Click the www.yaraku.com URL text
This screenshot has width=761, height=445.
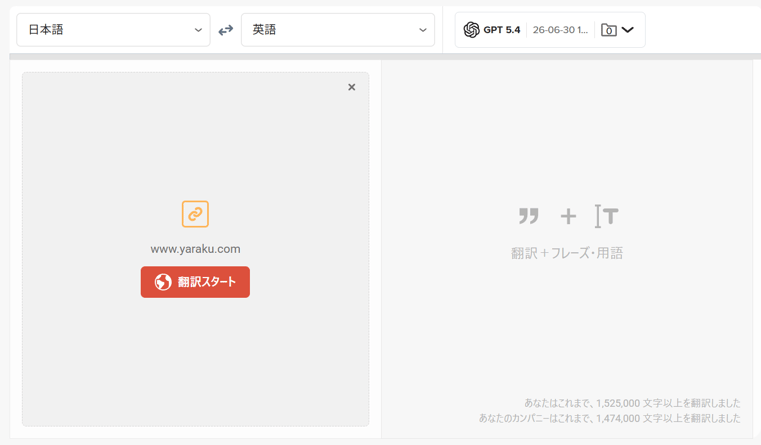pyautogui.click(x=195, y=249)
